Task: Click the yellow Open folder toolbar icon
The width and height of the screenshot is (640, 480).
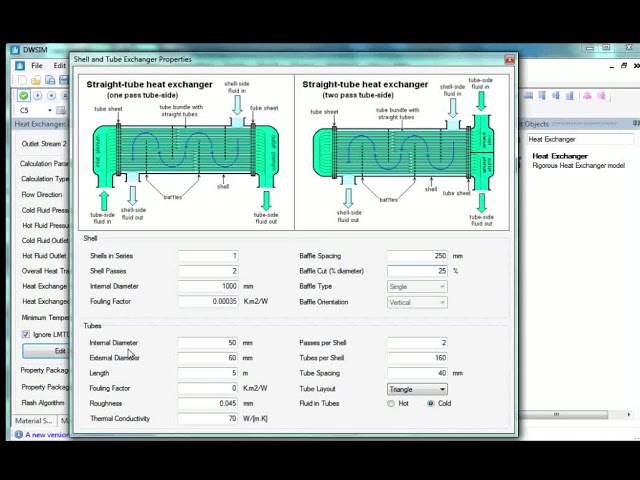Action: point(36,80)
